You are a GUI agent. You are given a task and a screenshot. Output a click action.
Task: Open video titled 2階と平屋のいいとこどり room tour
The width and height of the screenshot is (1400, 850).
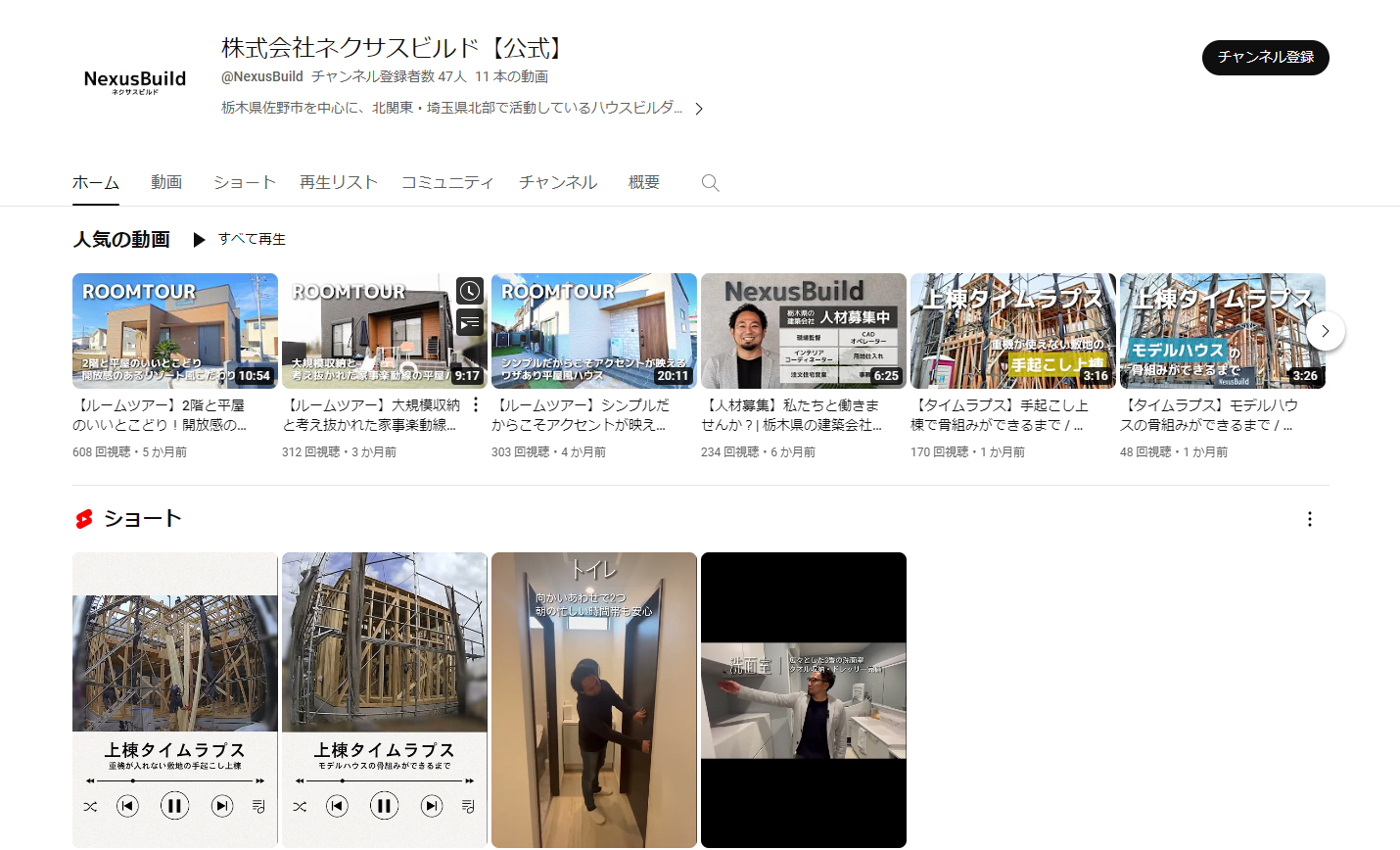point(160,415)
